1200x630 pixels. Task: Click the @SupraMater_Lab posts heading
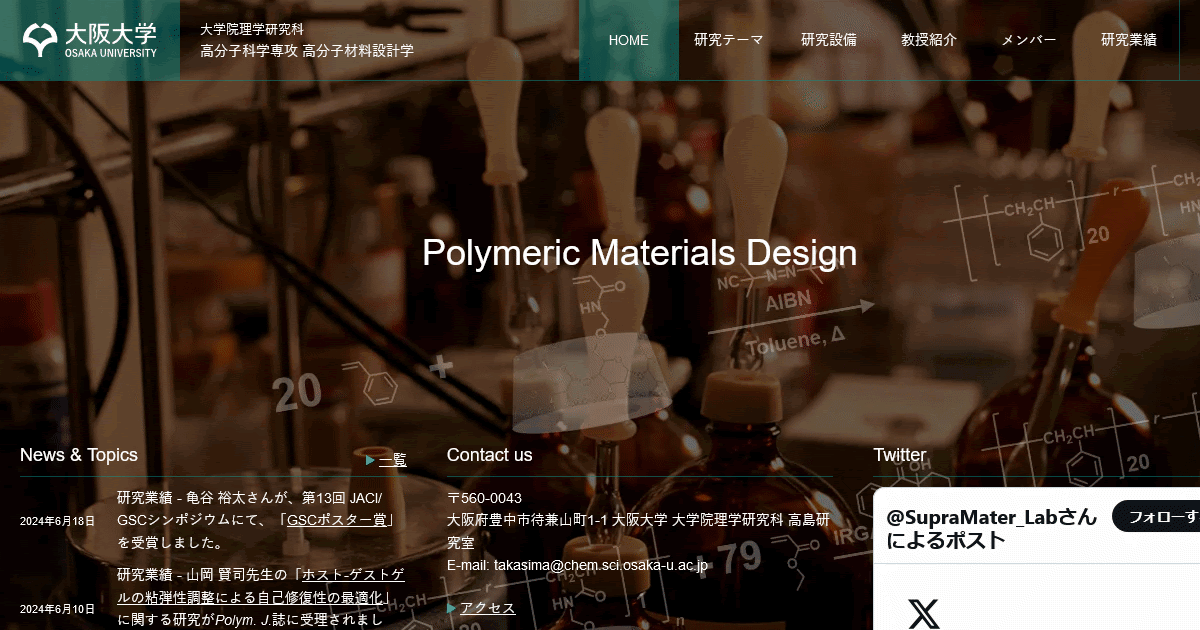click(x=990, y=529)
